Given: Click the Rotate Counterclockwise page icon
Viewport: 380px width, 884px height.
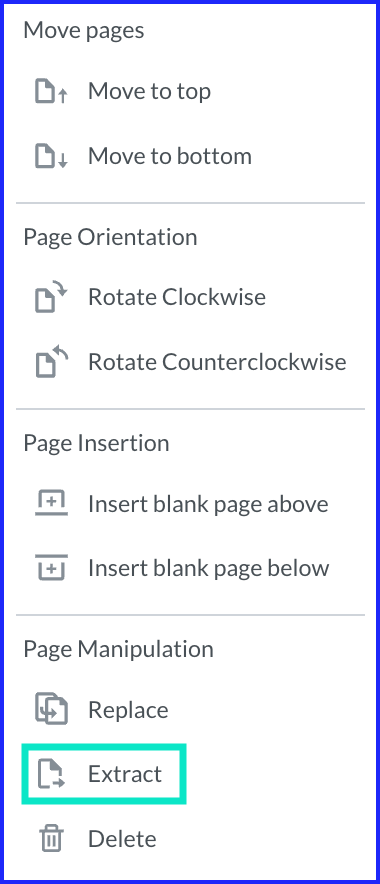Looking at the screenshot, I should pyautogui.click(x=51, y=363).
